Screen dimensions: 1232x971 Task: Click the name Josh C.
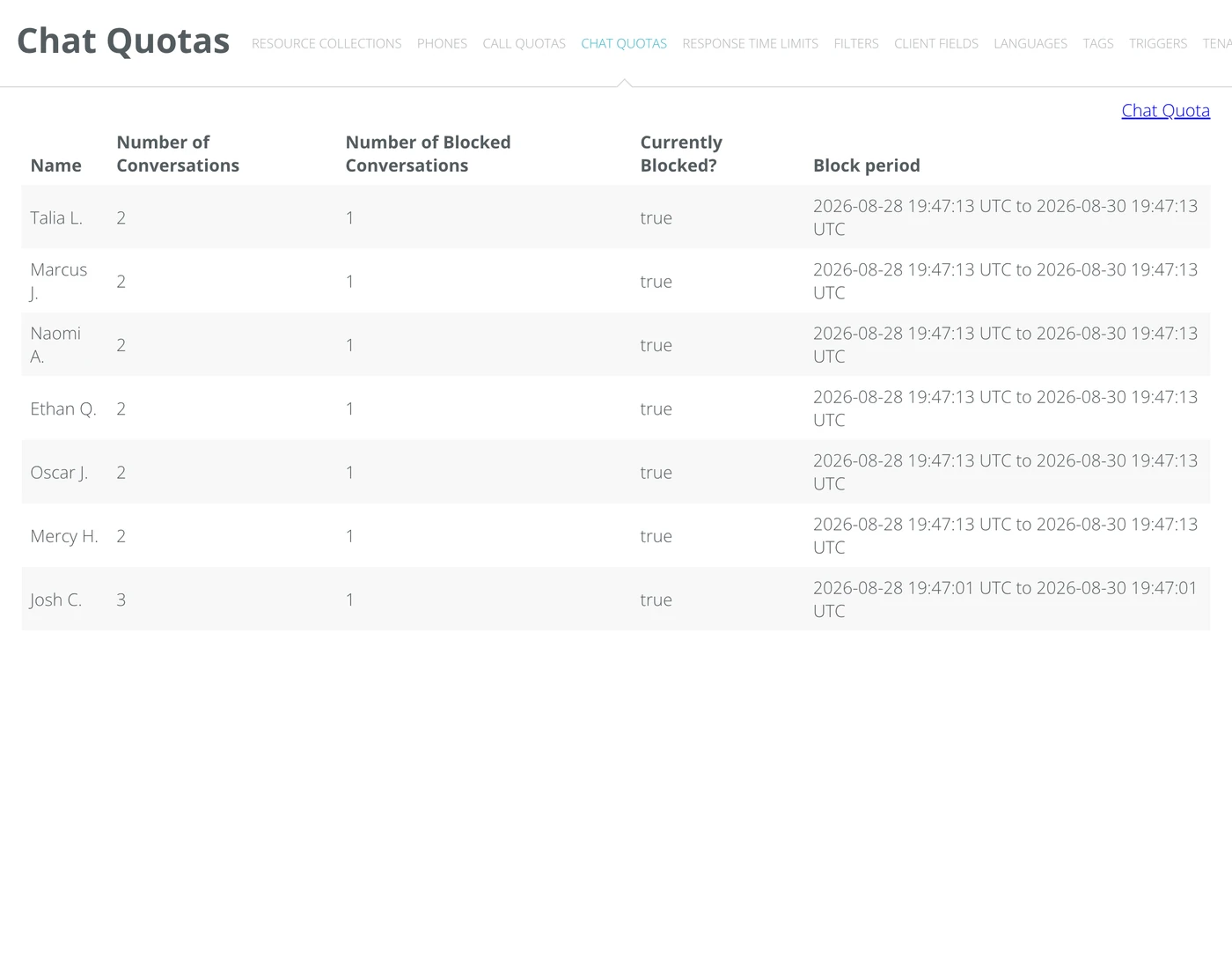(56, 600)
